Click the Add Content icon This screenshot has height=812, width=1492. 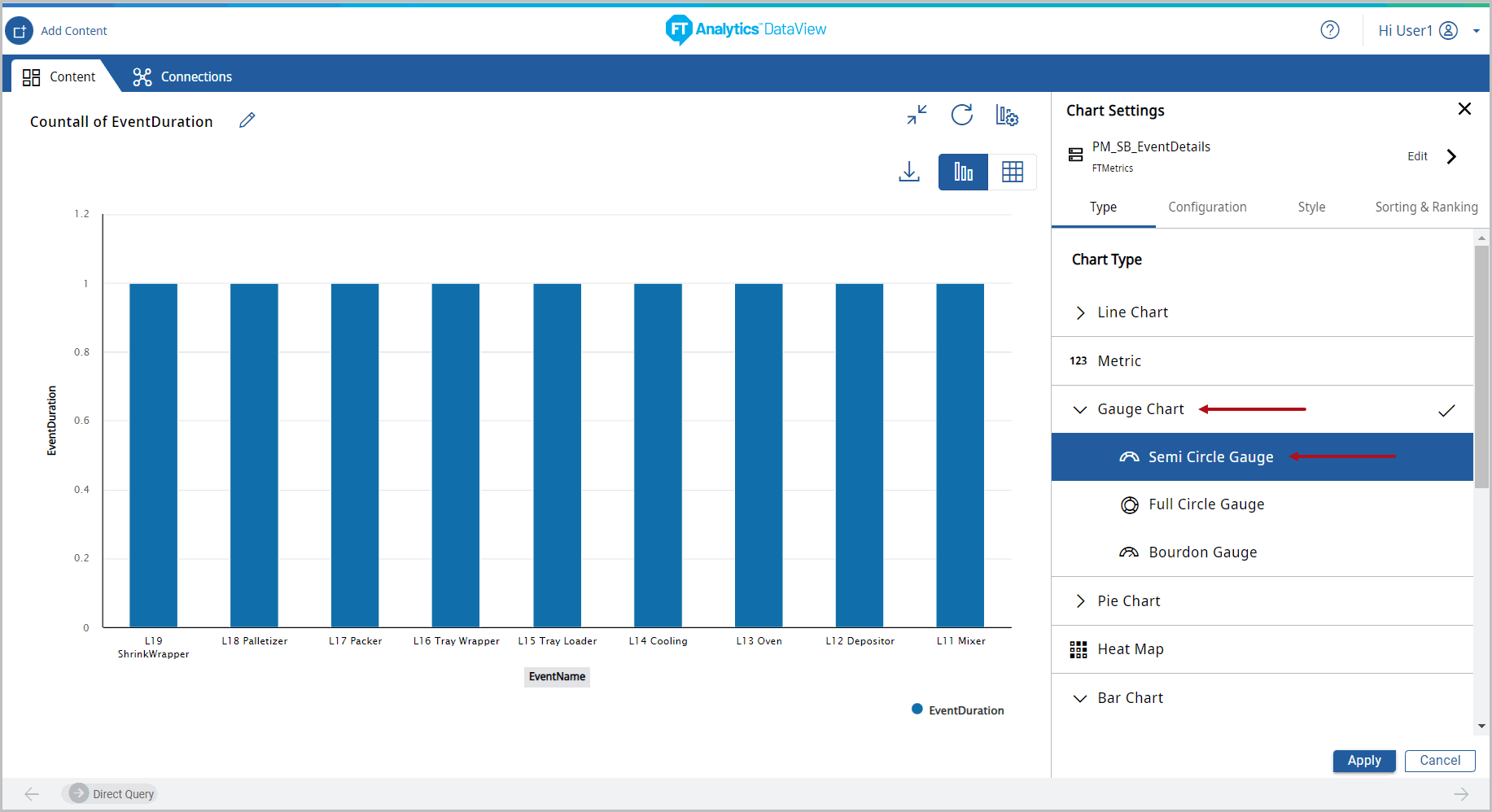coord(20,31)
